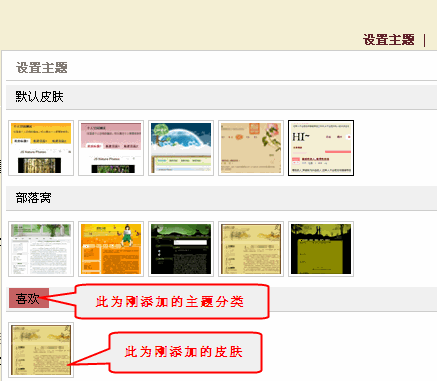Select the yellow header default skin thumbnail
437x381 pixels.
pyautogui.click(x=41, y=148)
